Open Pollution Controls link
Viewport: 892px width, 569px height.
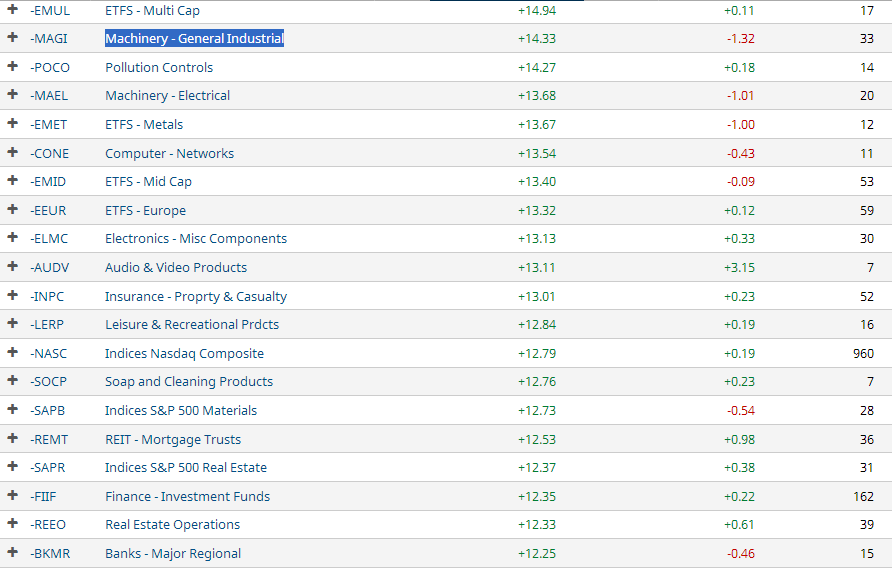159,67
